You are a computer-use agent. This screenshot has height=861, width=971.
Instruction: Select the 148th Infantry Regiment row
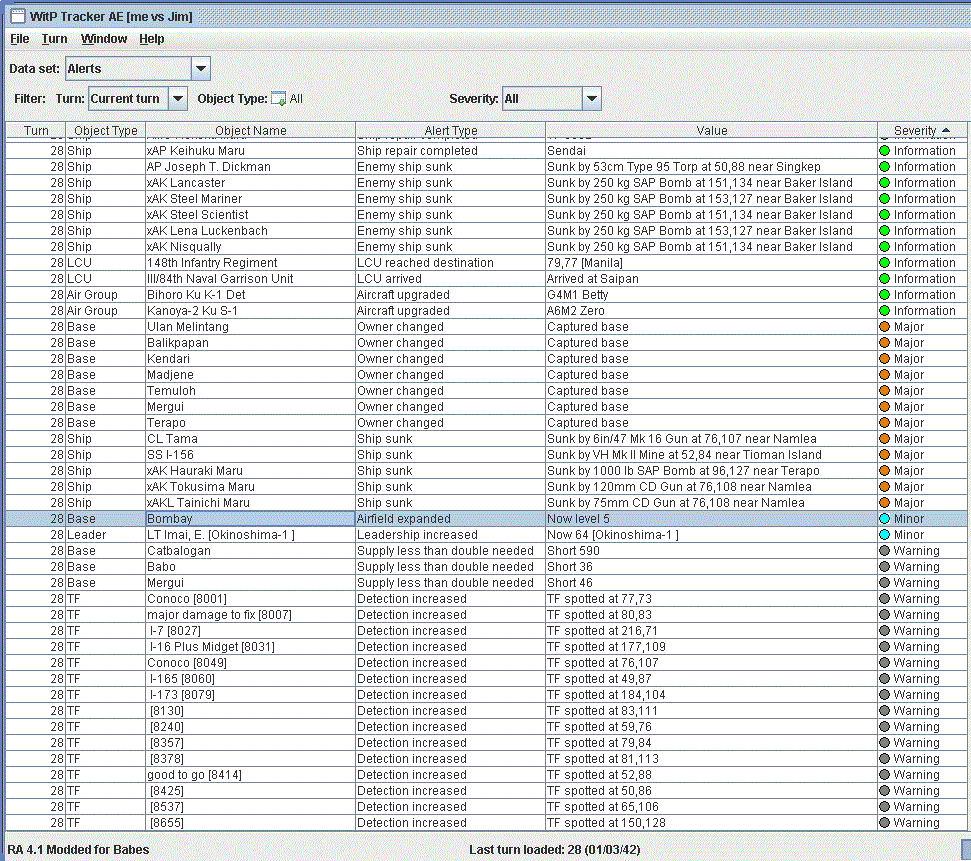click(x=212, y=263)
